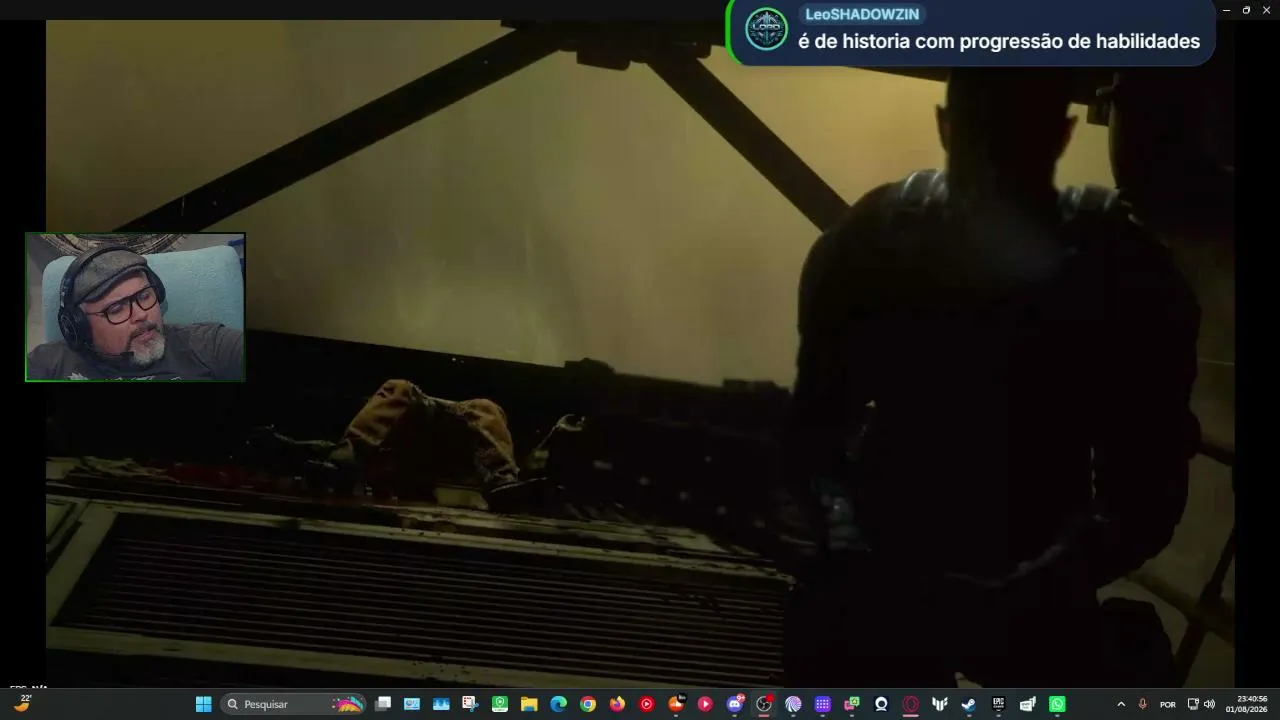Click the message 'é de historia com progressão de habilidades'
Image resolution: width=1280 pixels, height=720 pixels.
(x=999, y=41)
